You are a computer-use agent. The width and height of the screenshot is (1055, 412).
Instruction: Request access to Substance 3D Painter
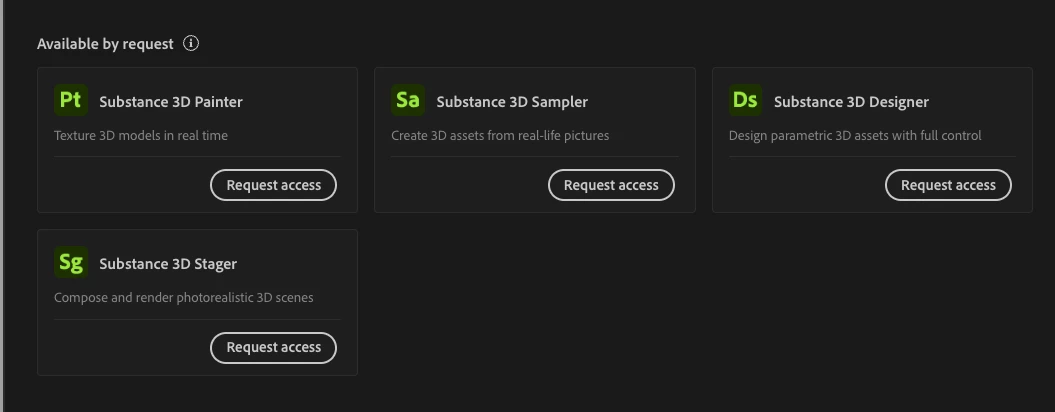pos(273,185)
